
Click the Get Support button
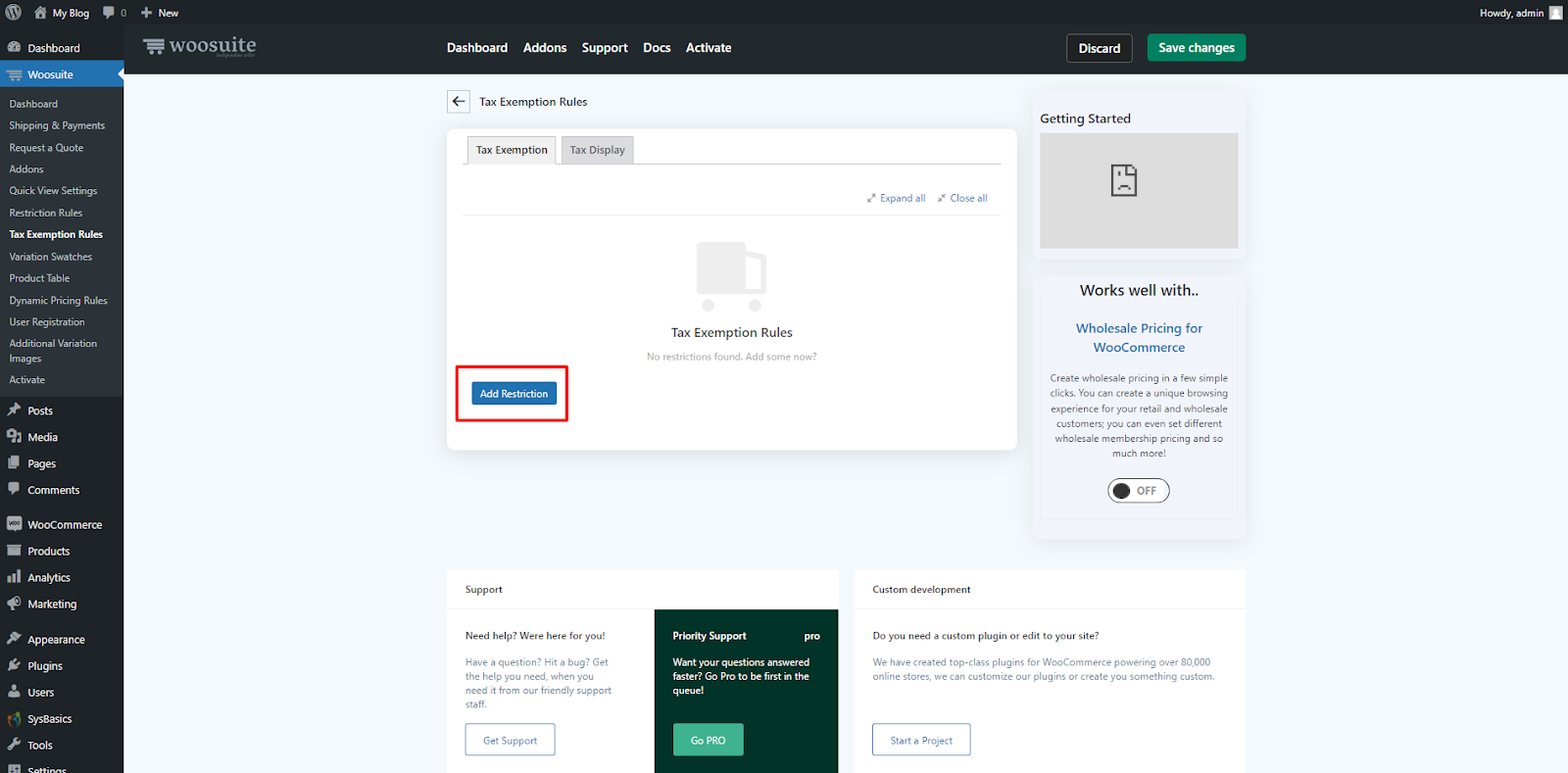pos(510,740)
